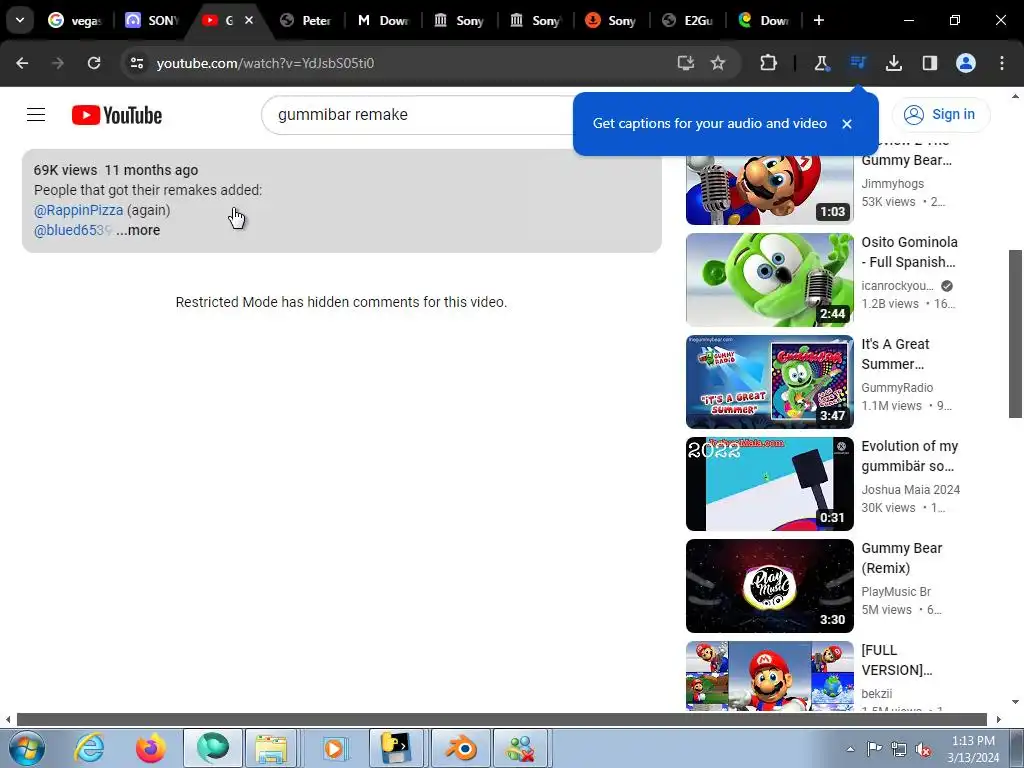The height and width of the screenshot is (768, 1024).
Task: Switch to the SONY tab
Action: pos(152,20)
